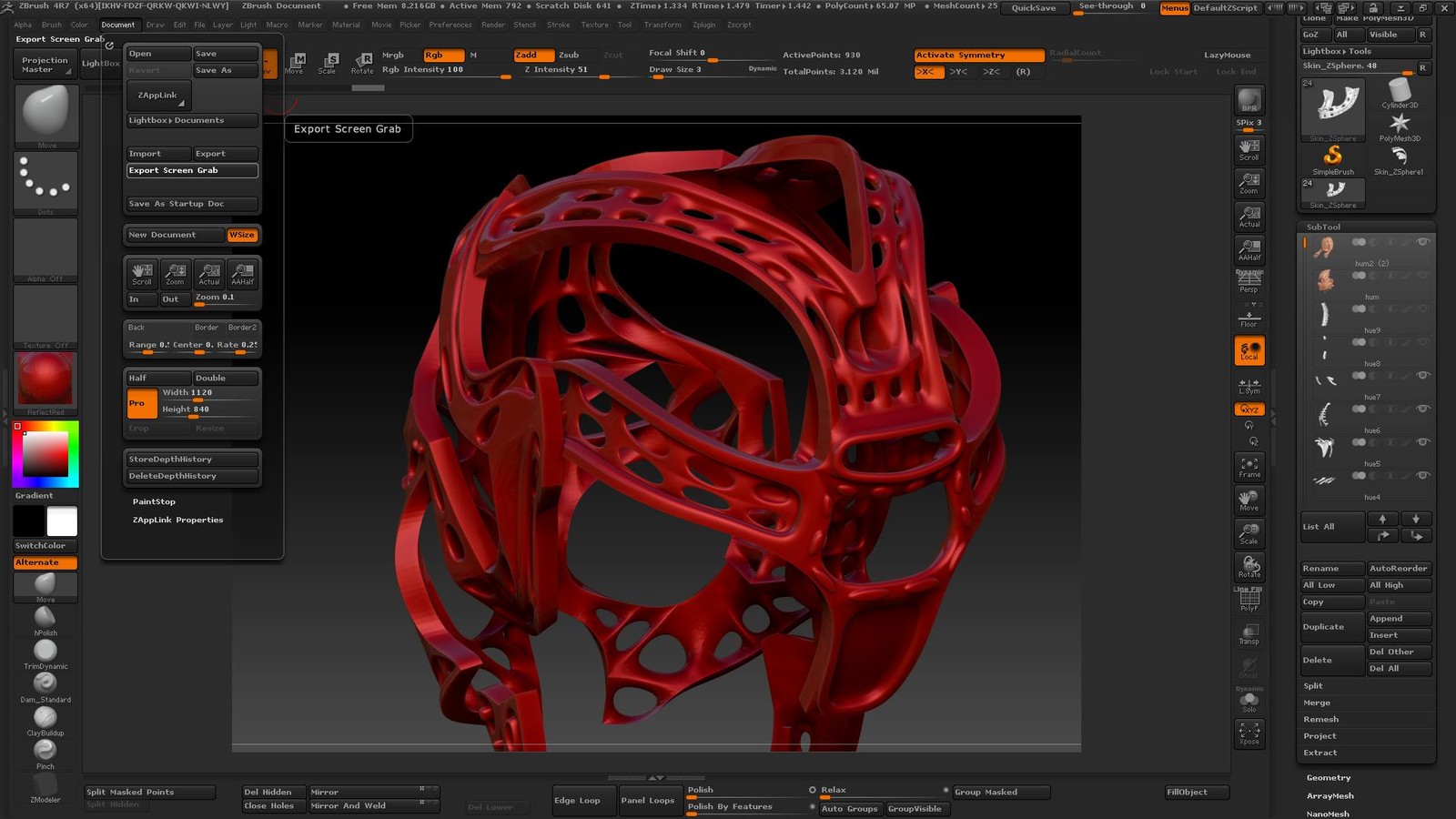Viewport: 1456px width, 819px height.
Task: Open the ZAppLink popup button
Action: (158, 95)
